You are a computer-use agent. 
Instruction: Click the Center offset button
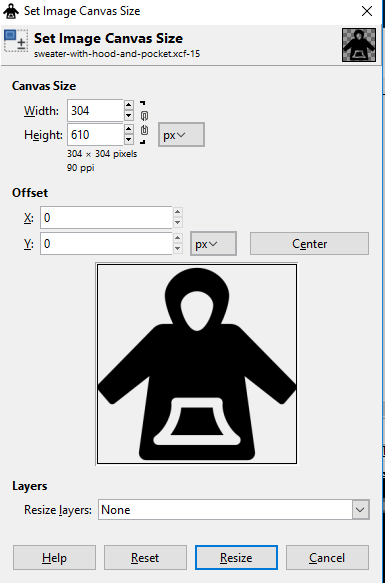coord(309,244)
